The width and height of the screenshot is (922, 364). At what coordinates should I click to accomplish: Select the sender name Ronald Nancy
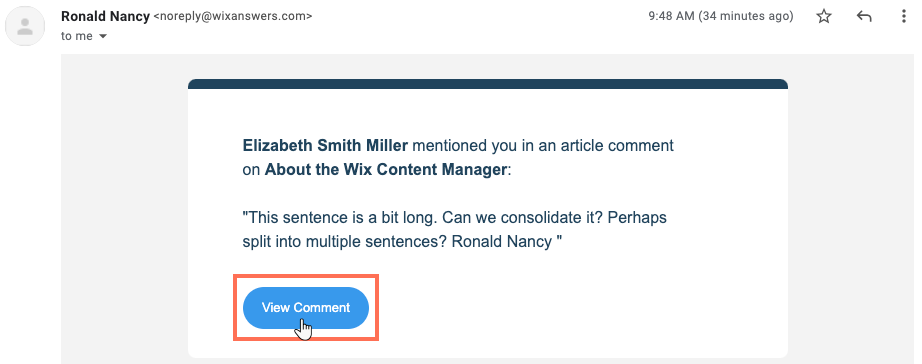105,16
